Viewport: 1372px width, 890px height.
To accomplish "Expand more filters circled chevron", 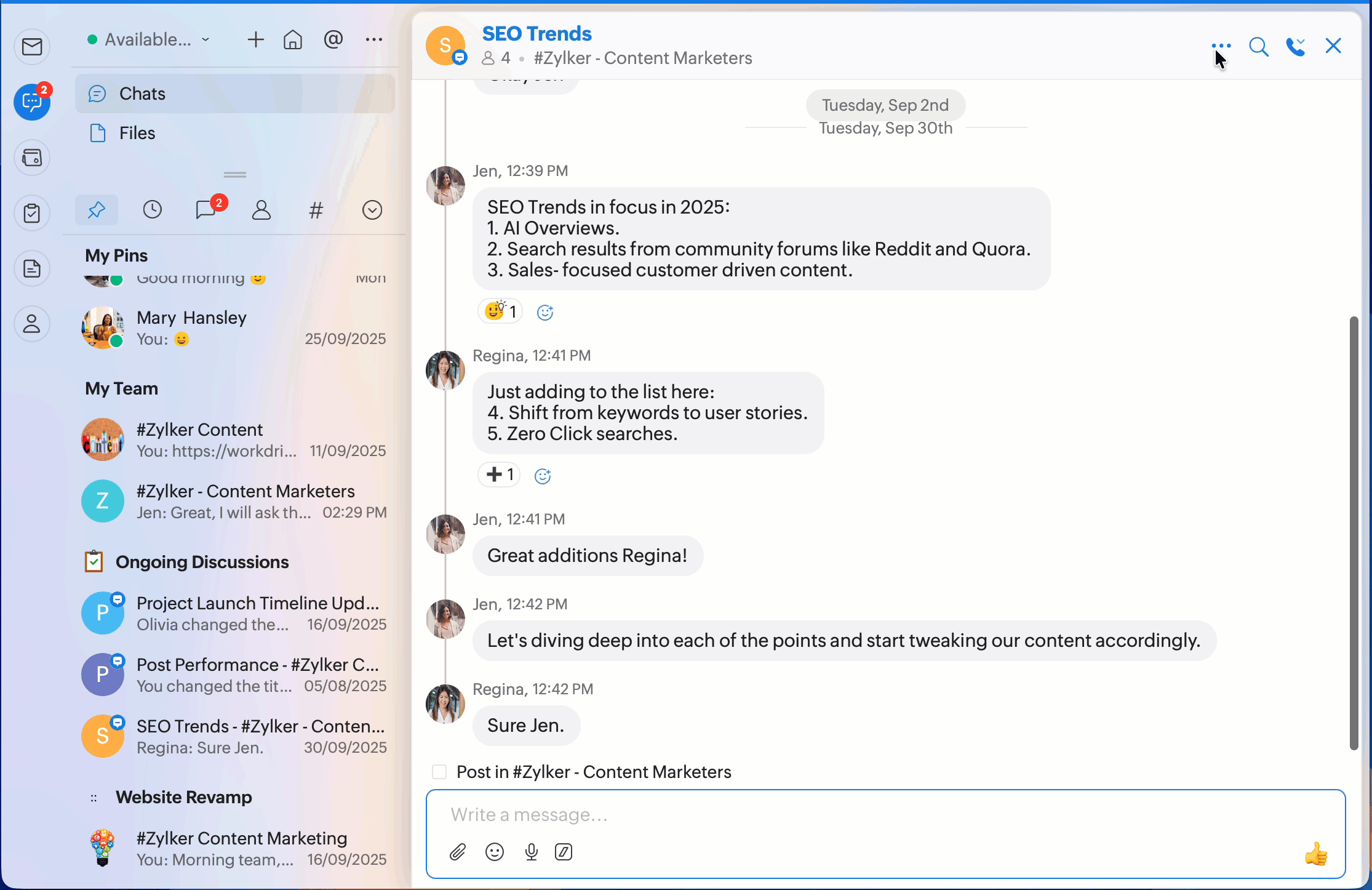I will coord(372,210).
